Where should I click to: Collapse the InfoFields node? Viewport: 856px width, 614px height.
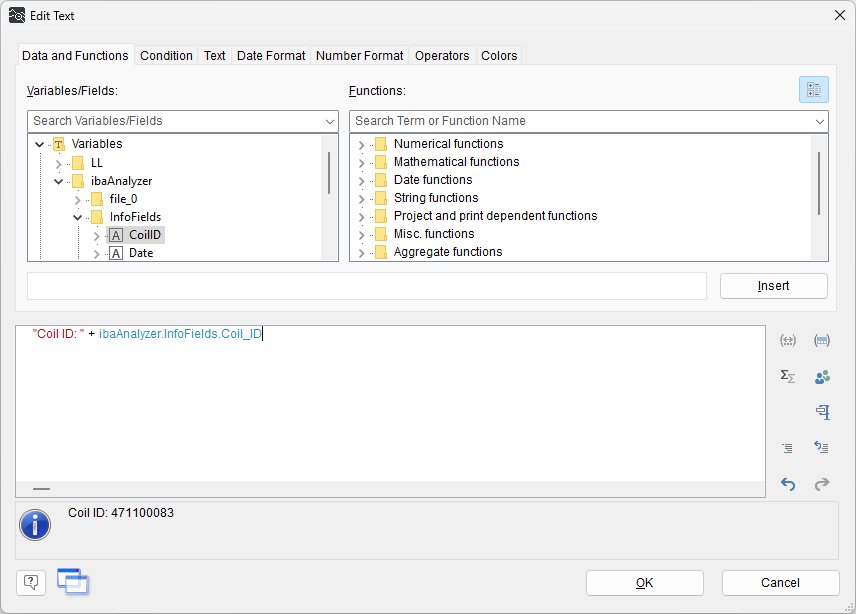[x=78, y=218]
